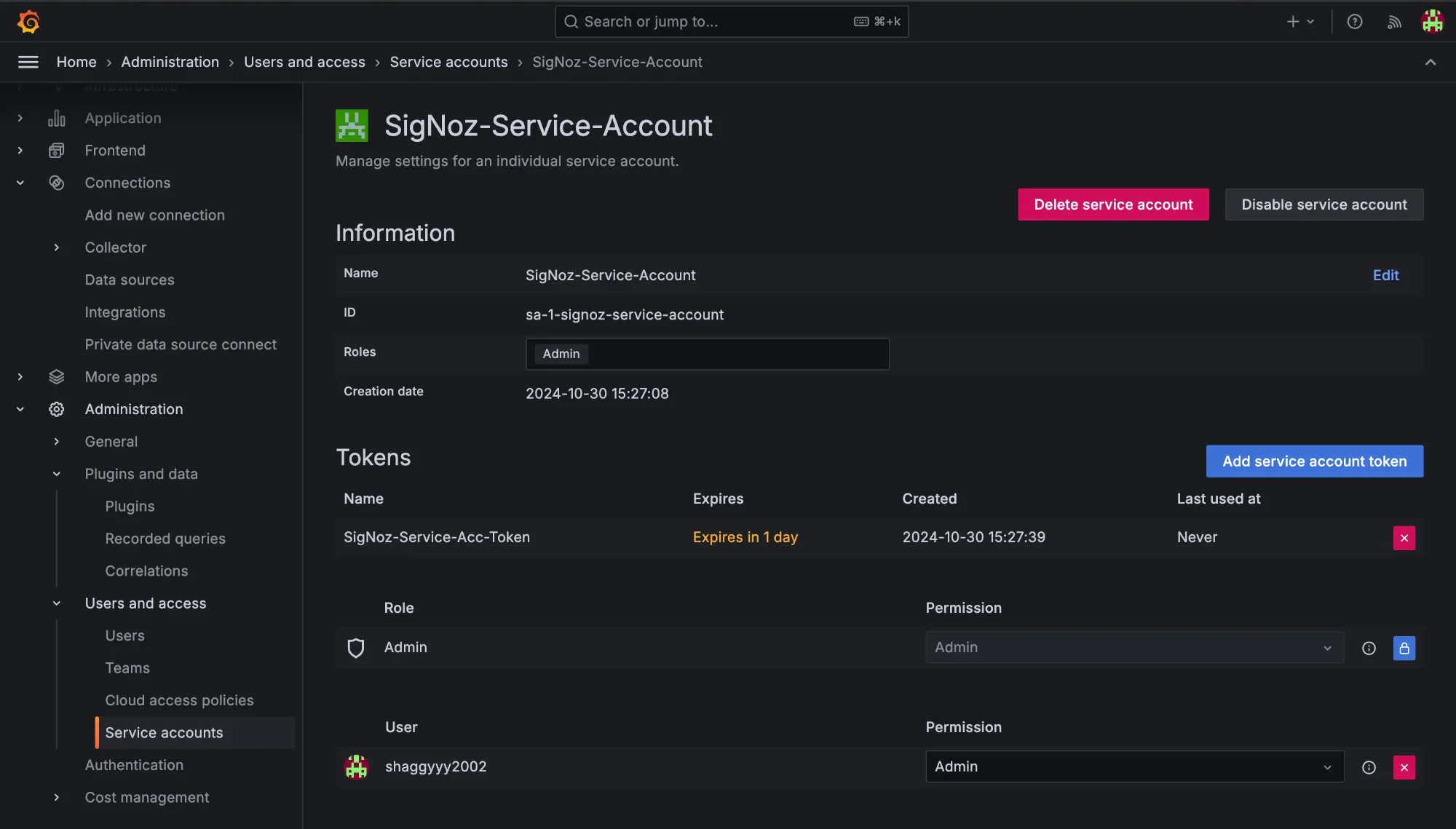Click the creation date 2024-10-30 15:27:08
Viewport: 1456px width, 829px height.
[x=597, y=394]
